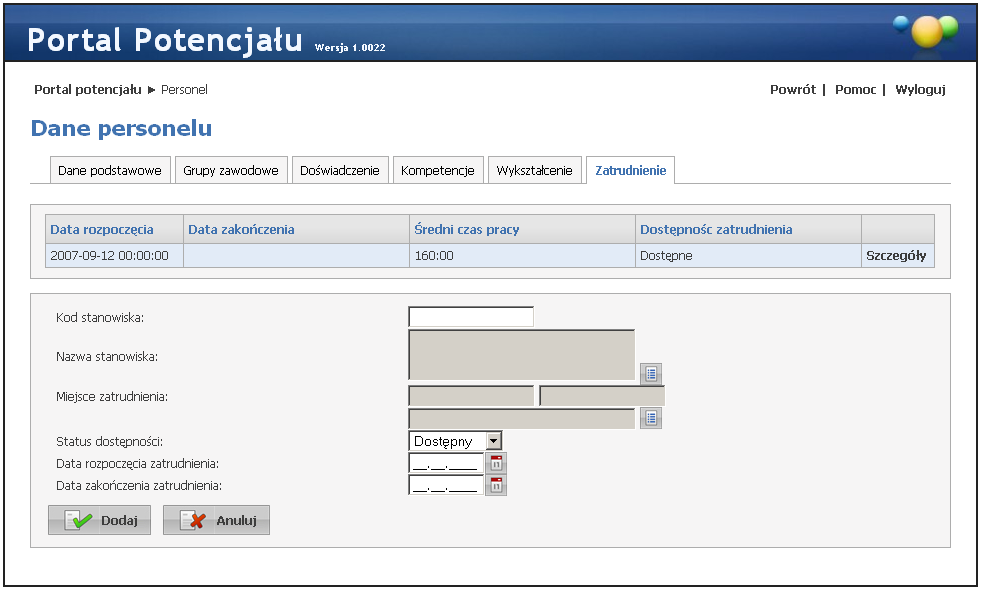Click the Wersja 1.0022 version text
The width and height of the screenshot is (982, 590).
350,48
